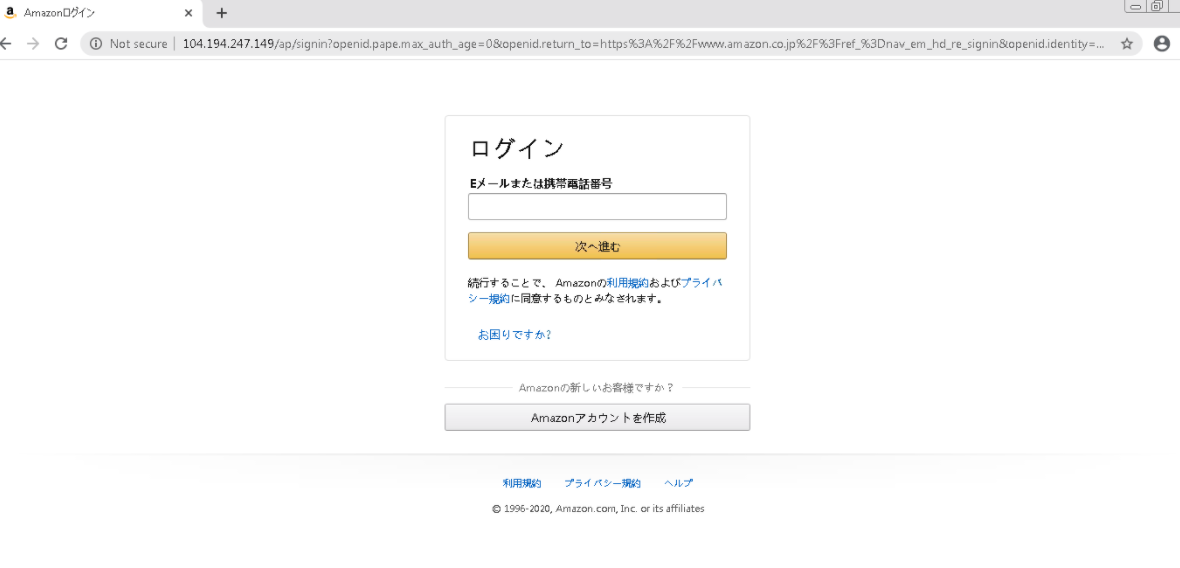Click the Amazonアカウントを作成 button
1180x568 pixels.
pyautogui.click(x=597, y=418)
